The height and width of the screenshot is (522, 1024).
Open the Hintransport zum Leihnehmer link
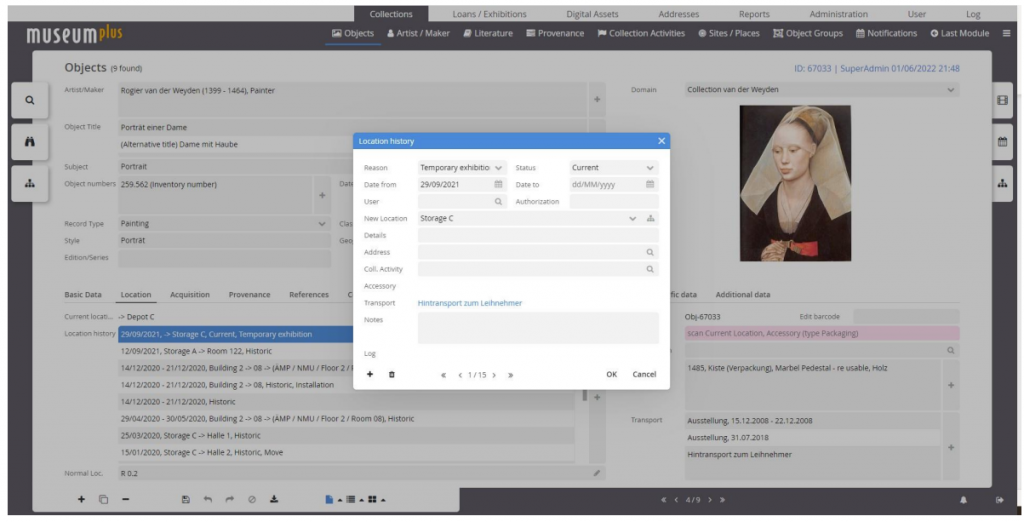coord(470,303)
